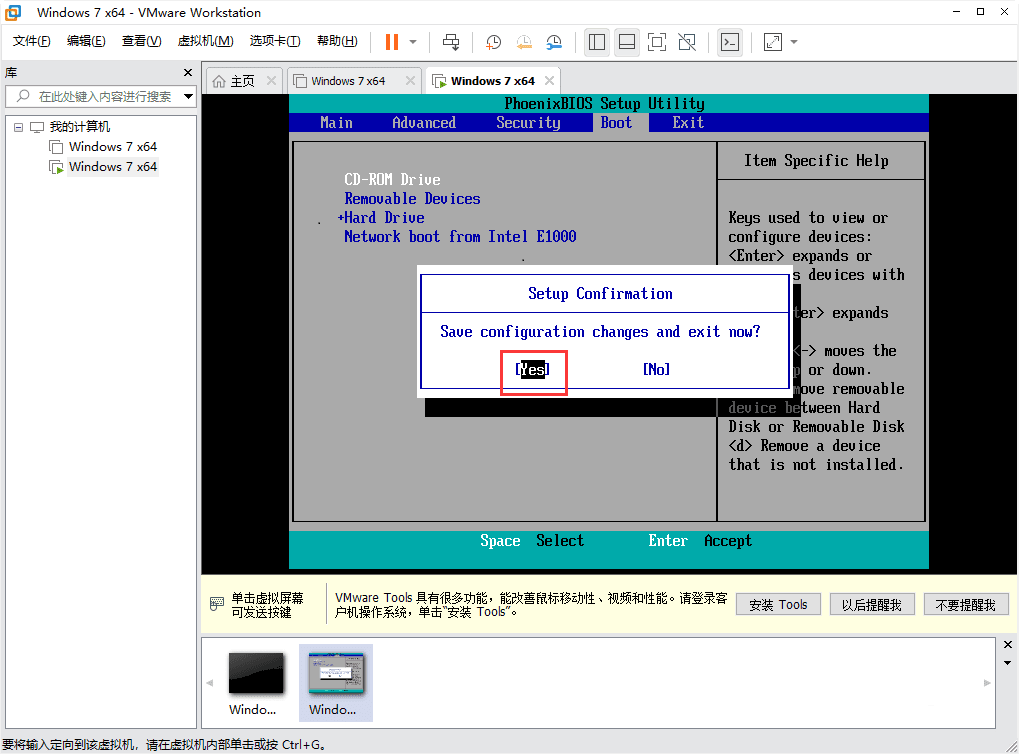Switch to the 主页 home tab
The height and width of the screenshot is (754, 1019).
242,81
